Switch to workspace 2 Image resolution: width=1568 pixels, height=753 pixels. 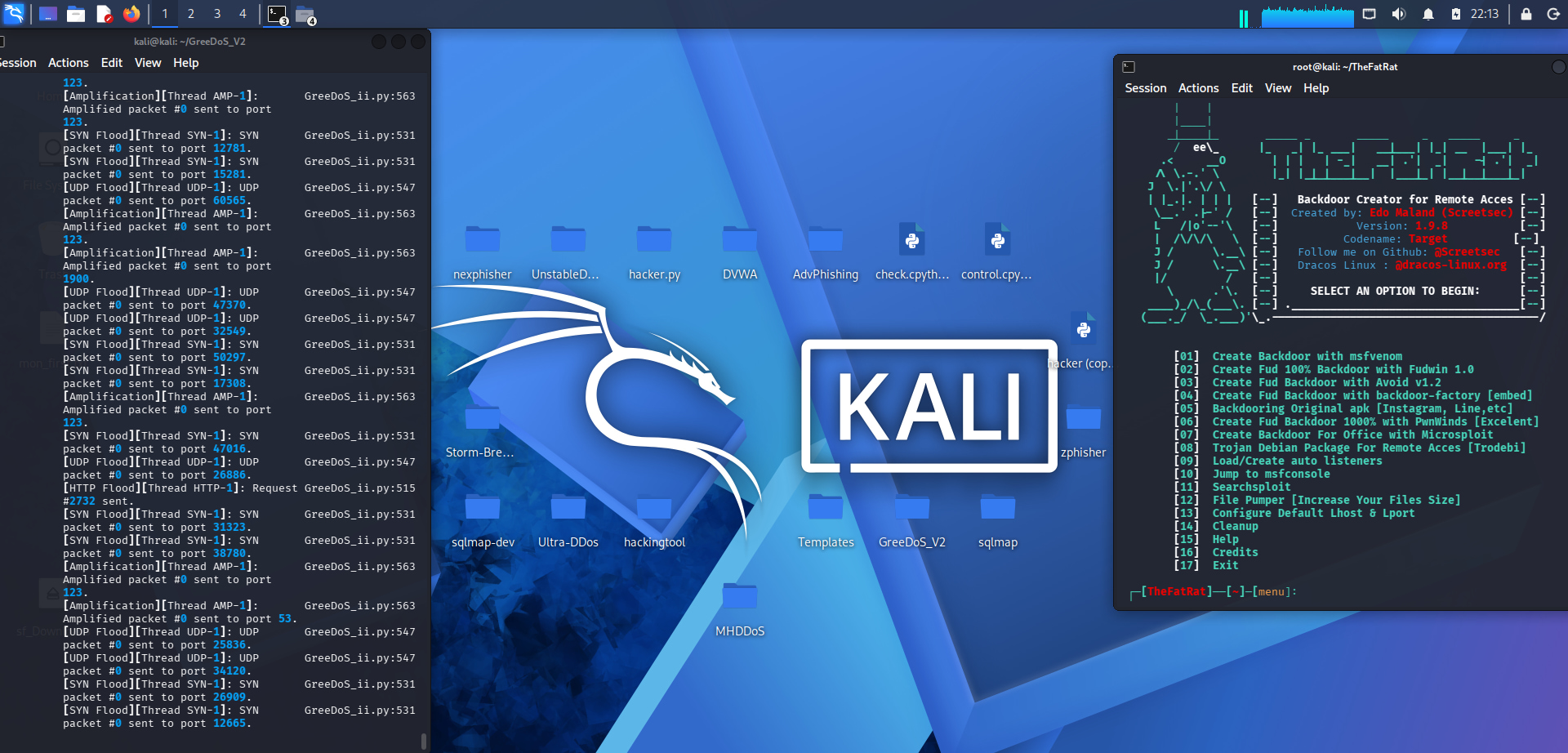click(x=190, y=14)
